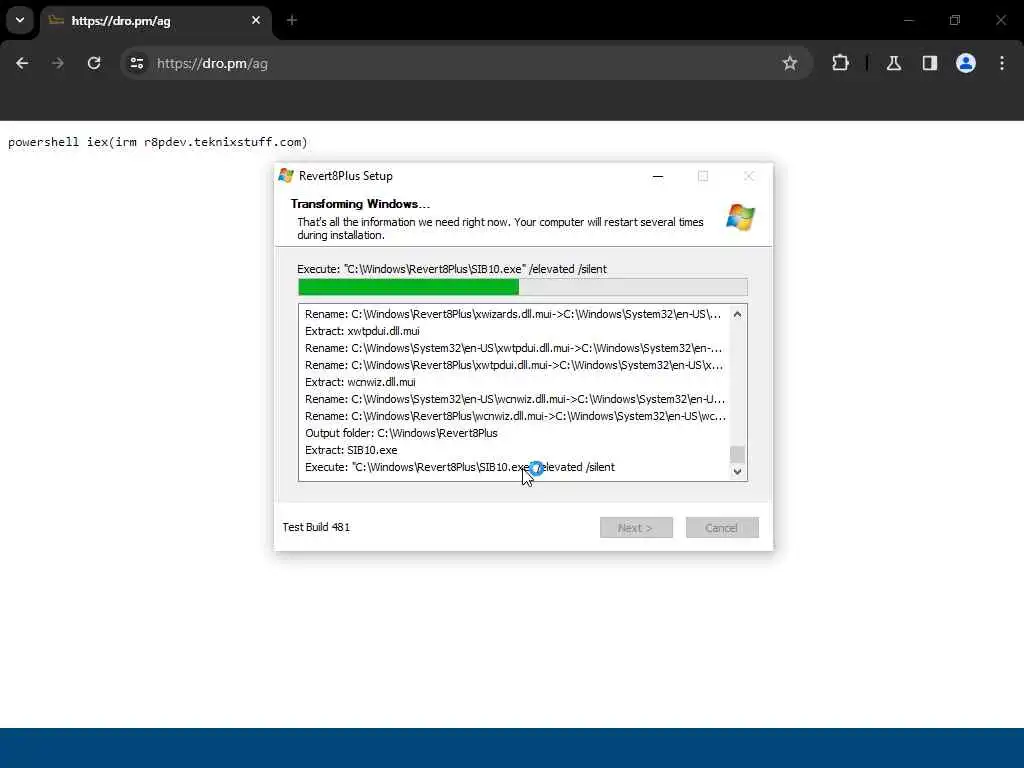Expand the tab search dropdown arrow
The height and width of the screenshot is (768, 1024).
click(x=20, y=20)
